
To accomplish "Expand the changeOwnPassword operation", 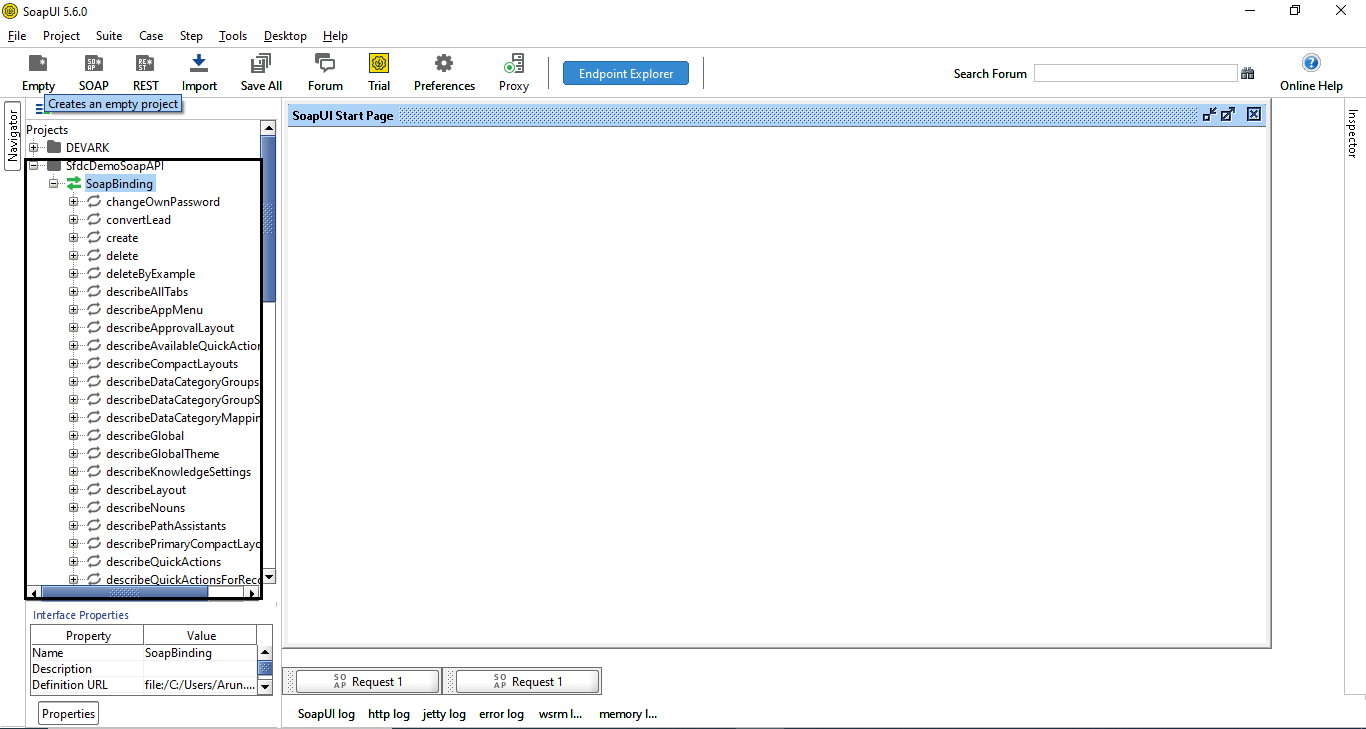I will tap(74, 202).
